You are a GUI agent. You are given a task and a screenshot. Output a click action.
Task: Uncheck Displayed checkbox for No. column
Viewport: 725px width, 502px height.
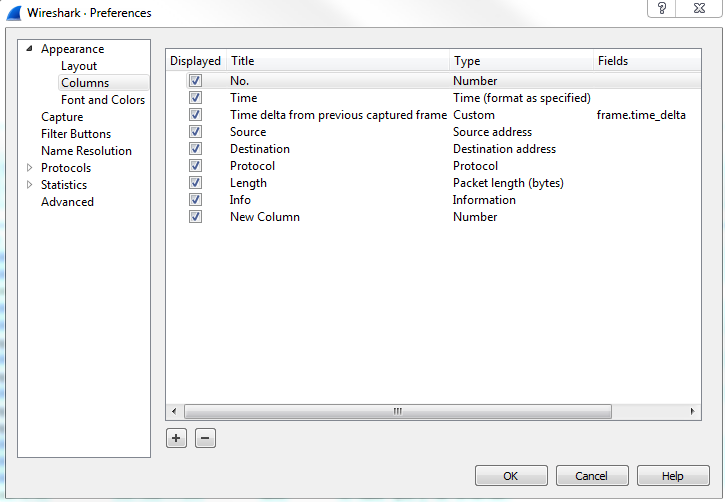(x=195, y=80)
